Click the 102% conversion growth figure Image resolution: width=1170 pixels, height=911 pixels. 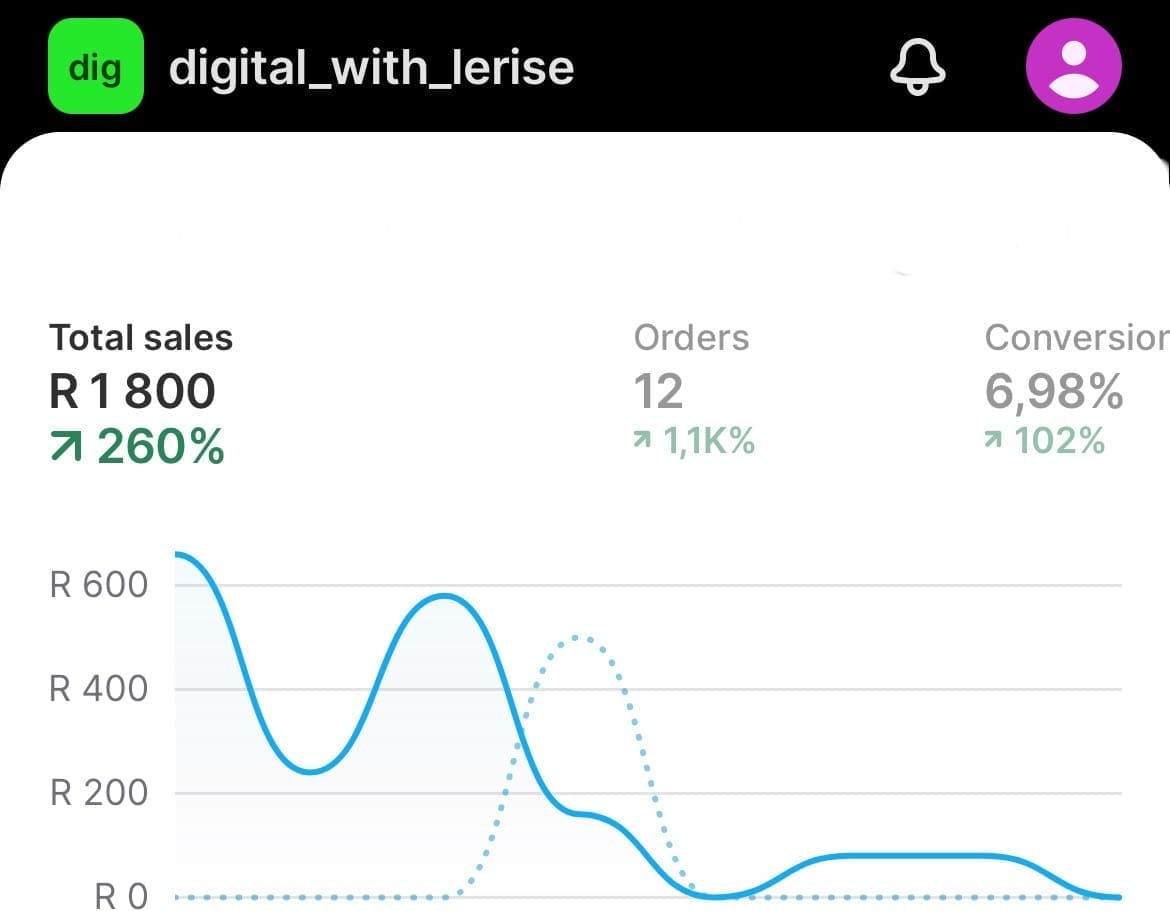coord(1059,441)
